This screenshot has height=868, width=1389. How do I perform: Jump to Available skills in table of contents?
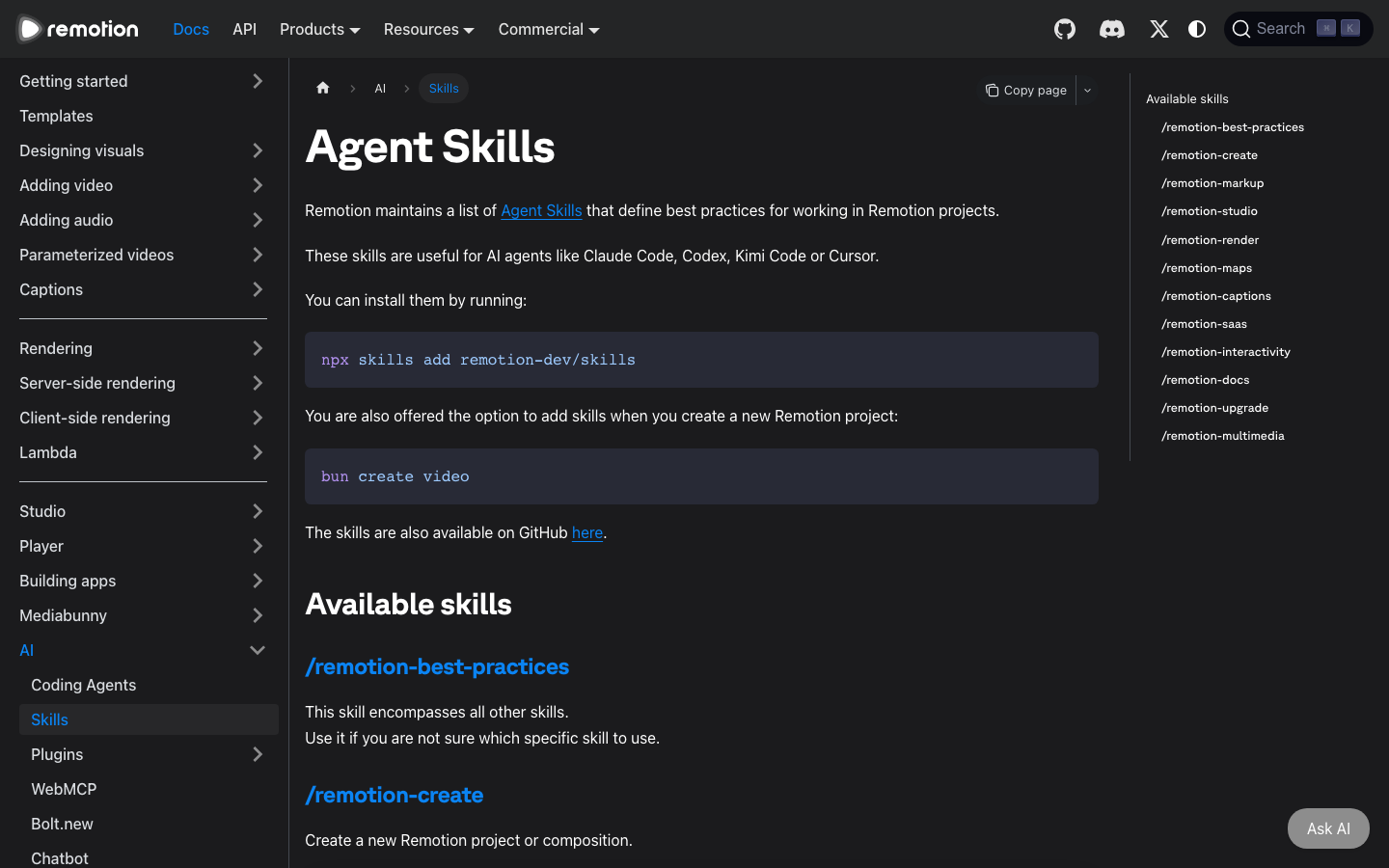(1187, 98)
